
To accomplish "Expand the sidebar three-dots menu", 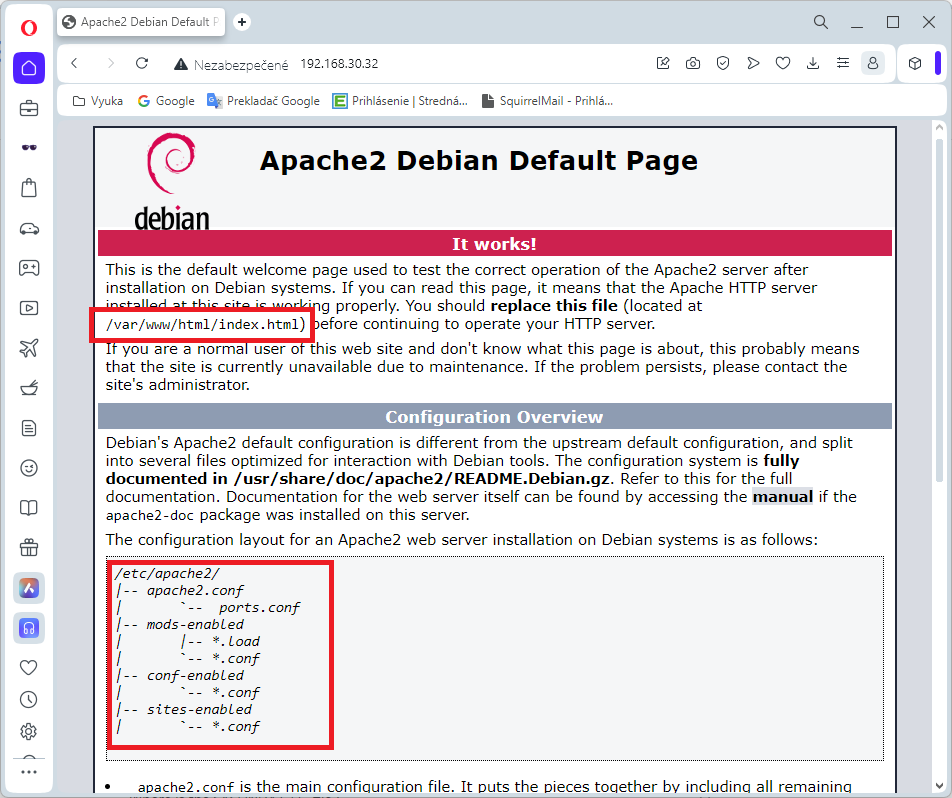I will (29, 772).
